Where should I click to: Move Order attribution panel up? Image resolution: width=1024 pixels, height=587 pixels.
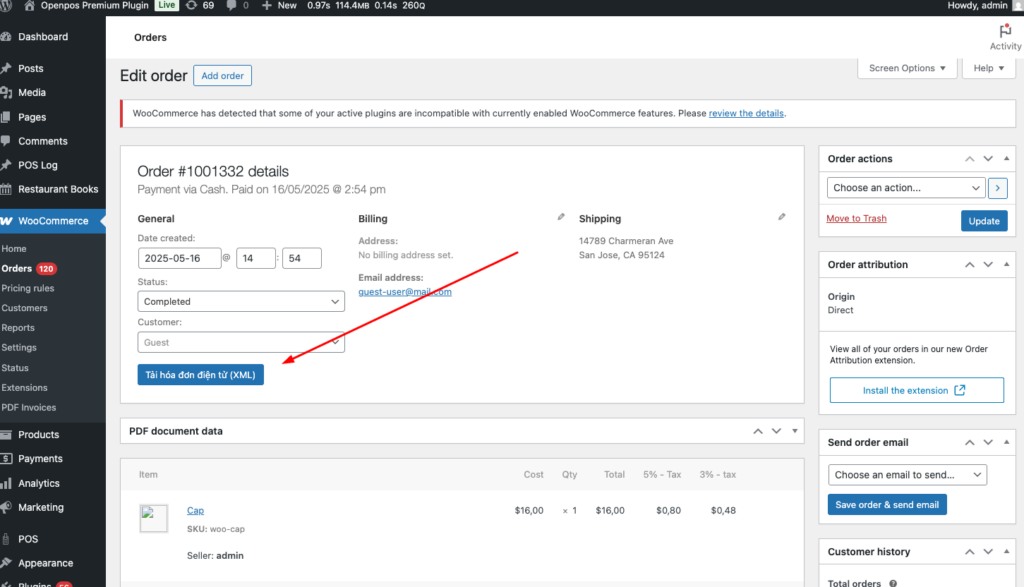[x=970, y=264]
